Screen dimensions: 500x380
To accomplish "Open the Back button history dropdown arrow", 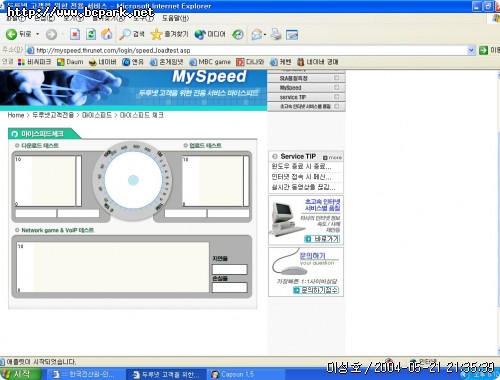I will point(38,34).
